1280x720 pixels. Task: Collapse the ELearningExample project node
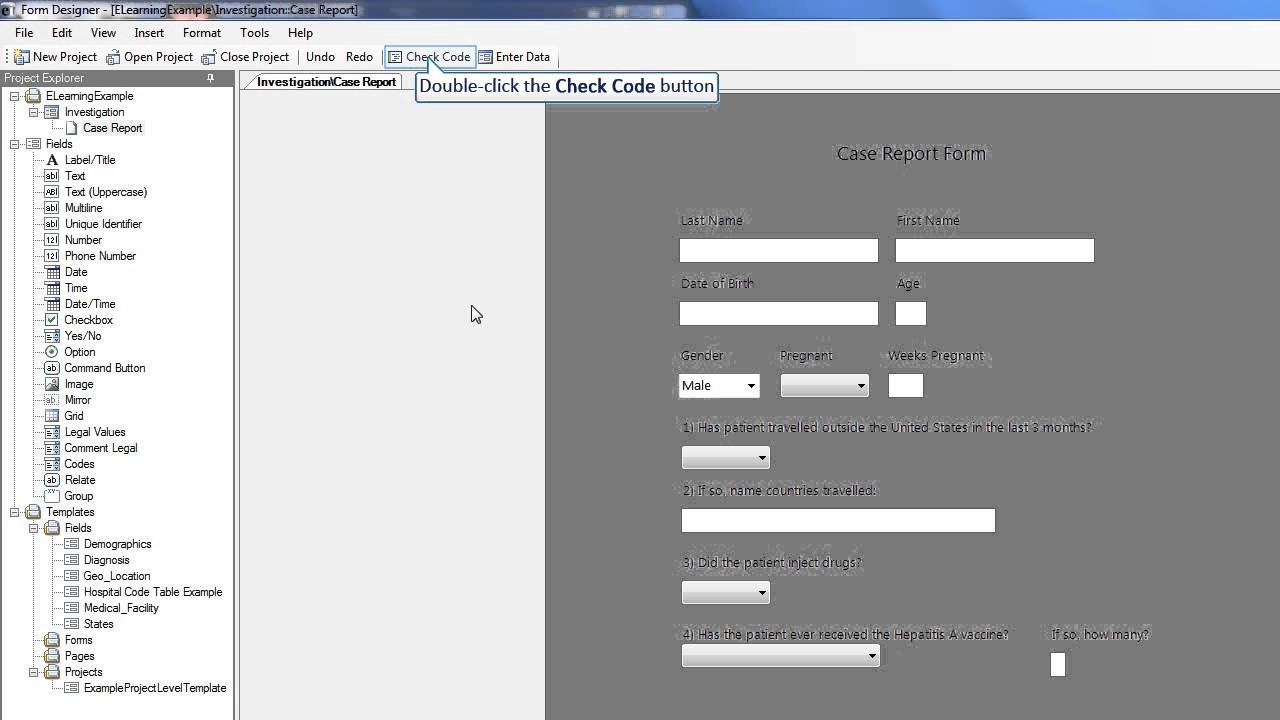(15, 96)
